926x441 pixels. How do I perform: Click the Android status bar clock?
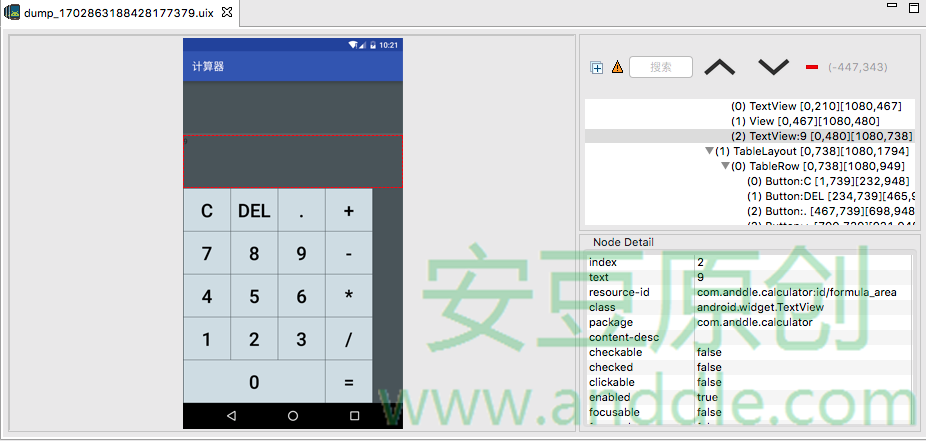tap(388, 45)
